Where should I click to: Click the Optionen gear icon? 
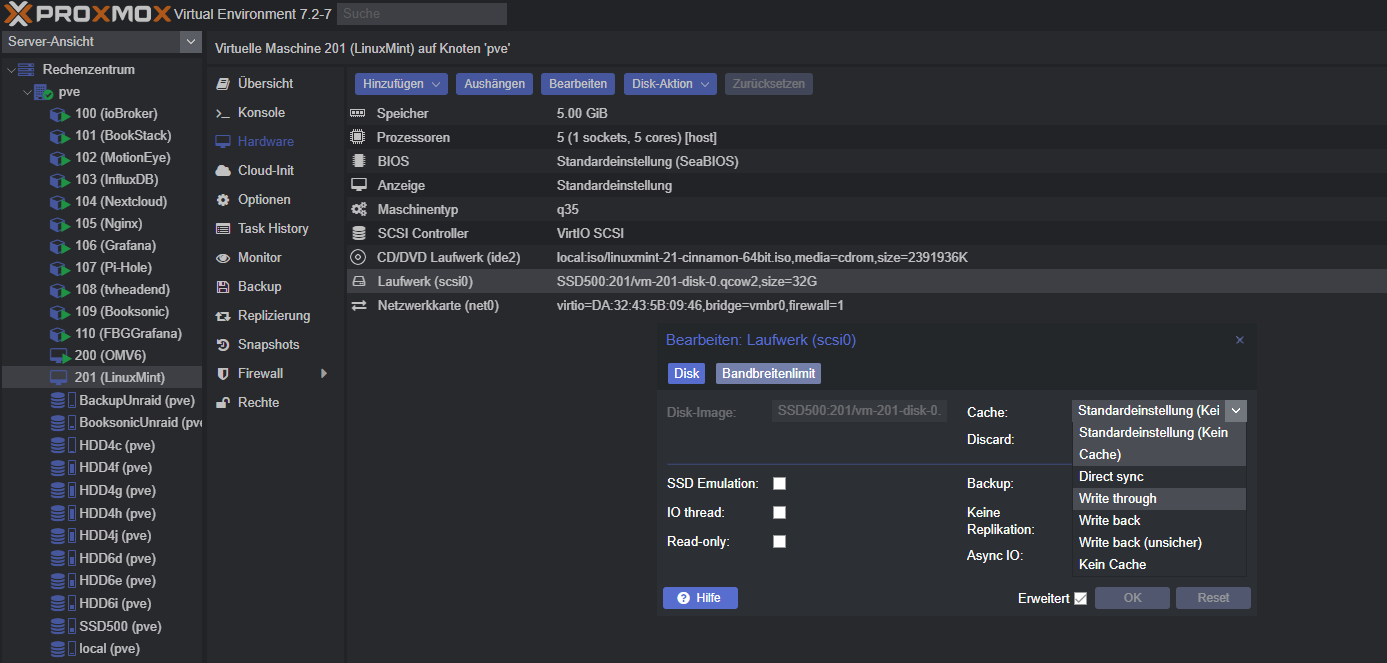223,200
